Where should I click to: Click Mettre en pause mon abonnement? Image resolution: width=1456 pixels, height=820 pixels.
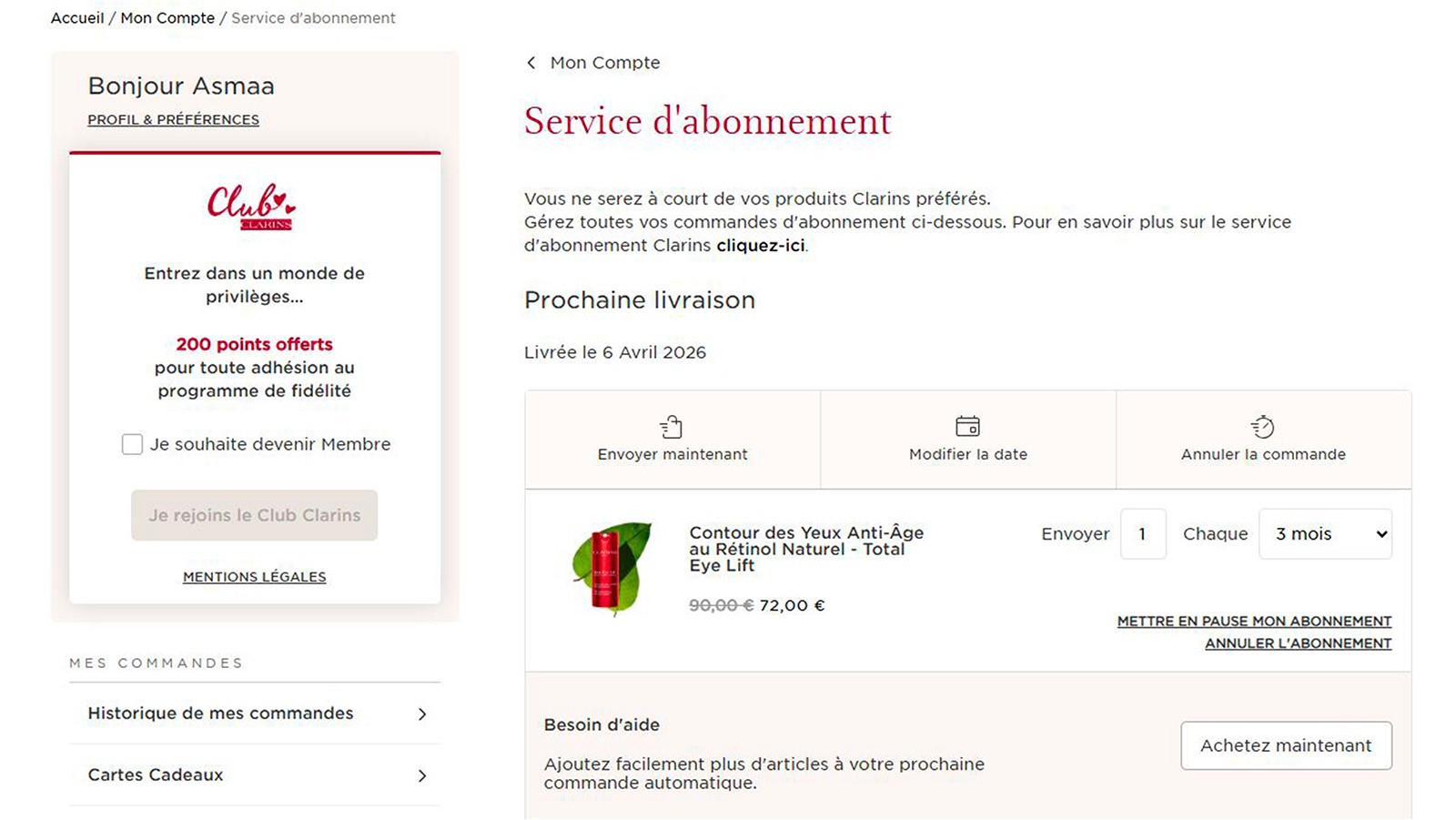click(1253, 621)
